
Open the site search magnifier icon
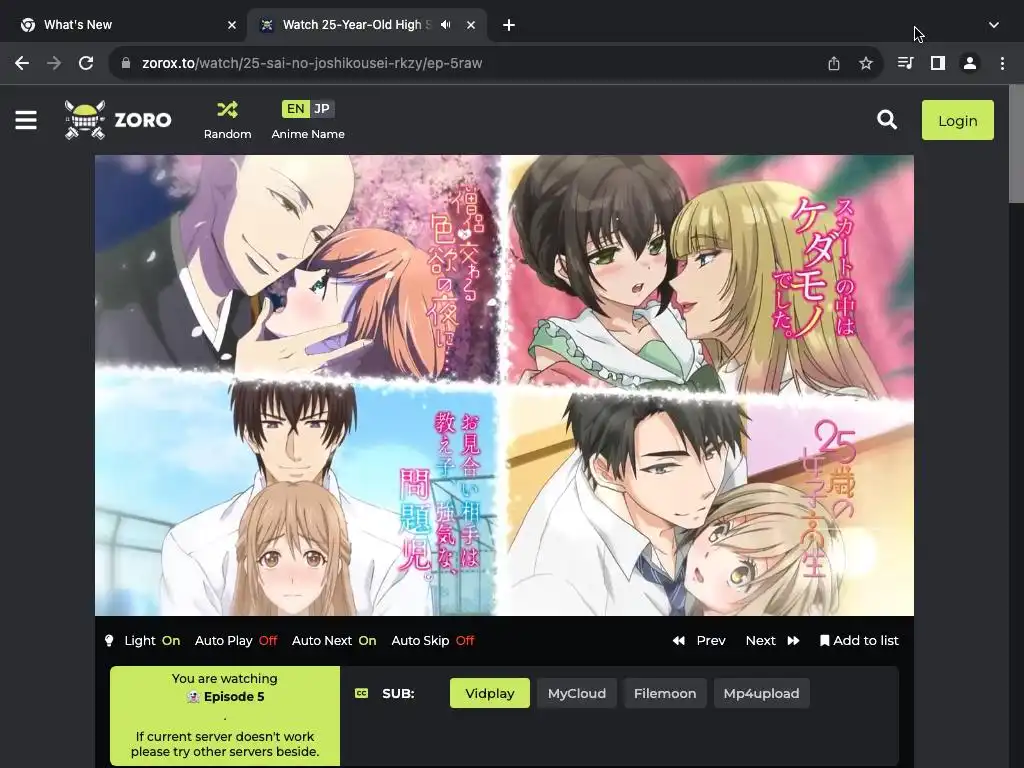pyautogui.click(x=886, y=120)
